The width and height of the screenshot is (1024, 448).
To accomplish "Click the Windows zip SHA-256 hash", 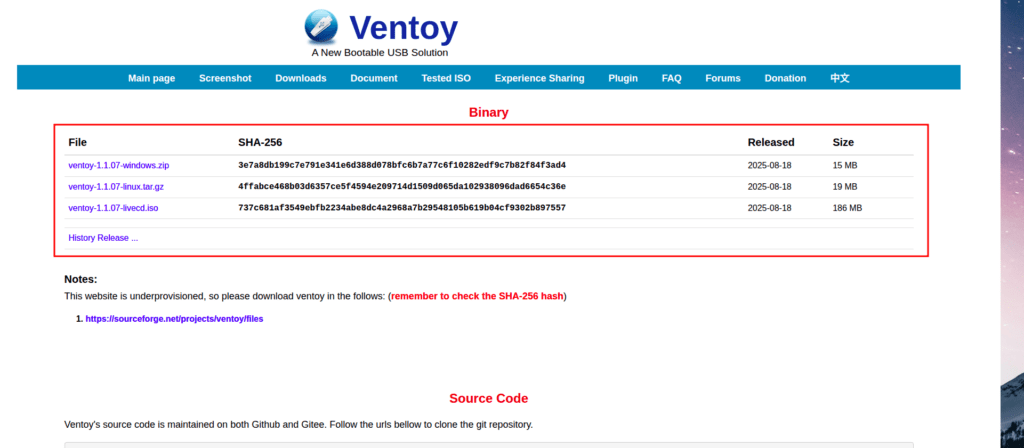I will click(402, 165).
